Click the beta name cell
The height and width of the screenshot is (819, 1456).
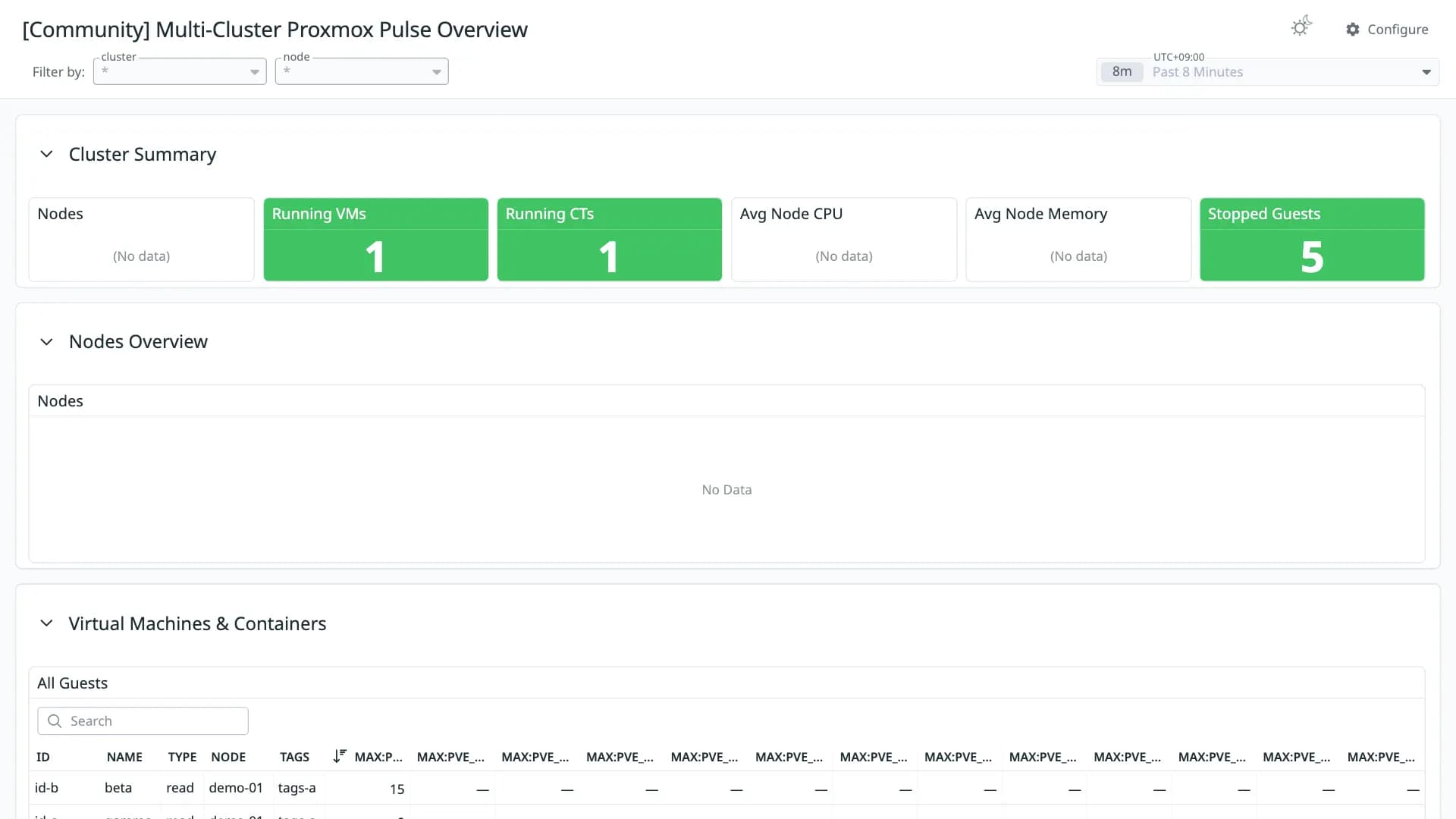(118, 788)
